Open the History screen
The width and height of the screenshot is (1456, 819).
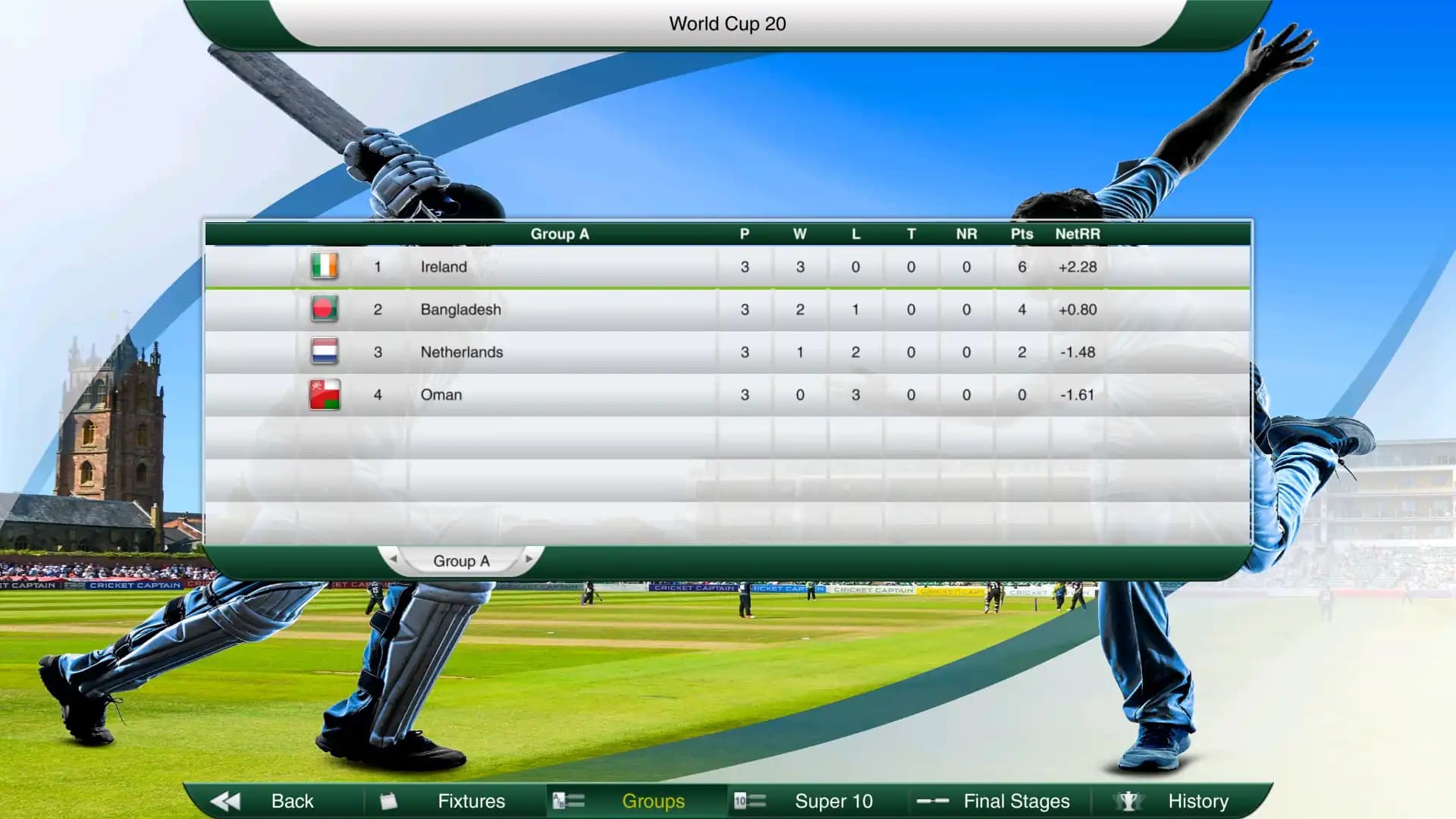tap(1198, 801)
